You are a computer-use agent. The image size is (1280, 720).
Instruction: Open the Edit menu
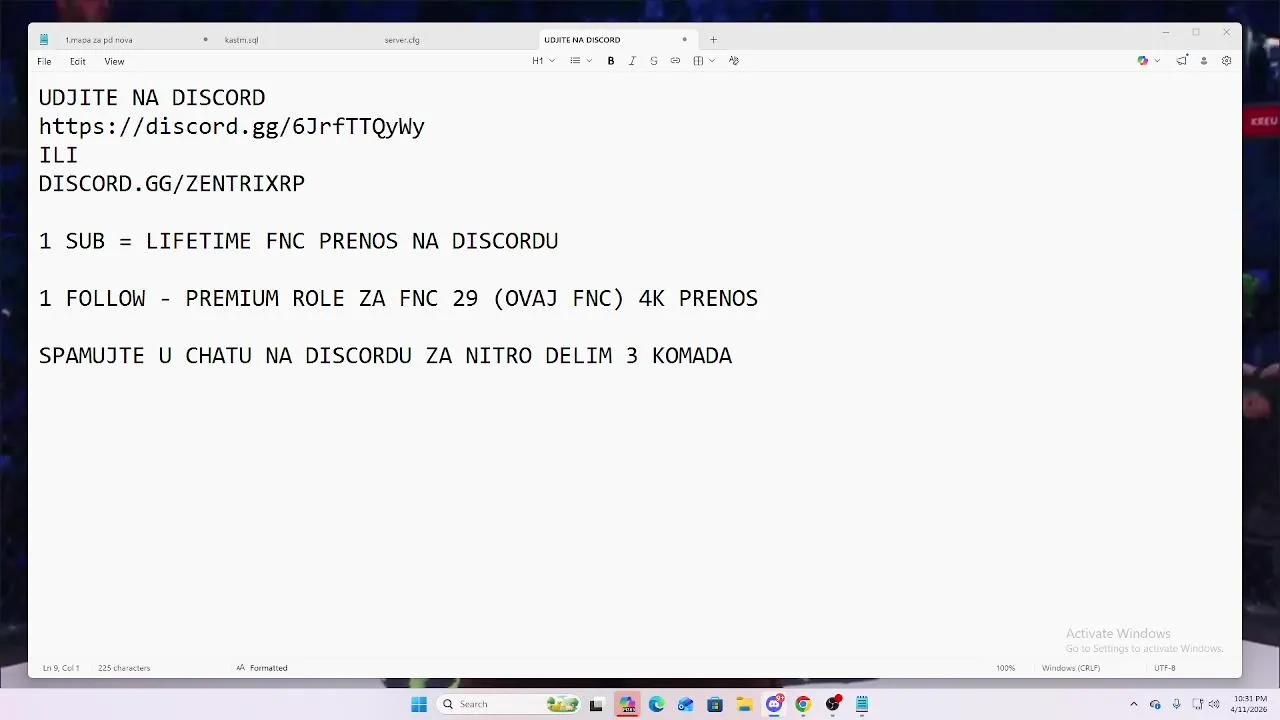77,61
